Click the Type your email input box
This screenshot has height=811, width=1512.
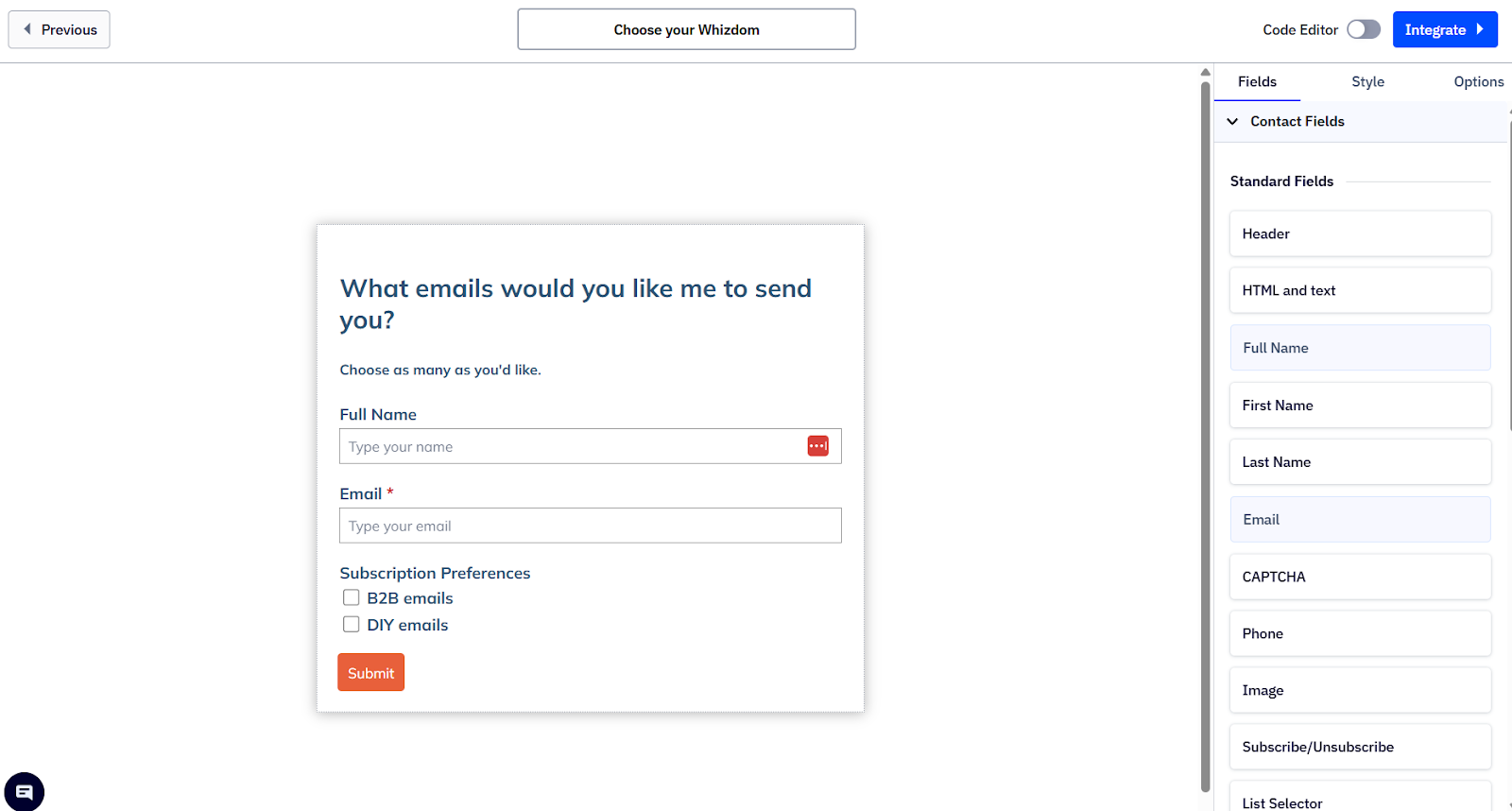pos(590,526)
